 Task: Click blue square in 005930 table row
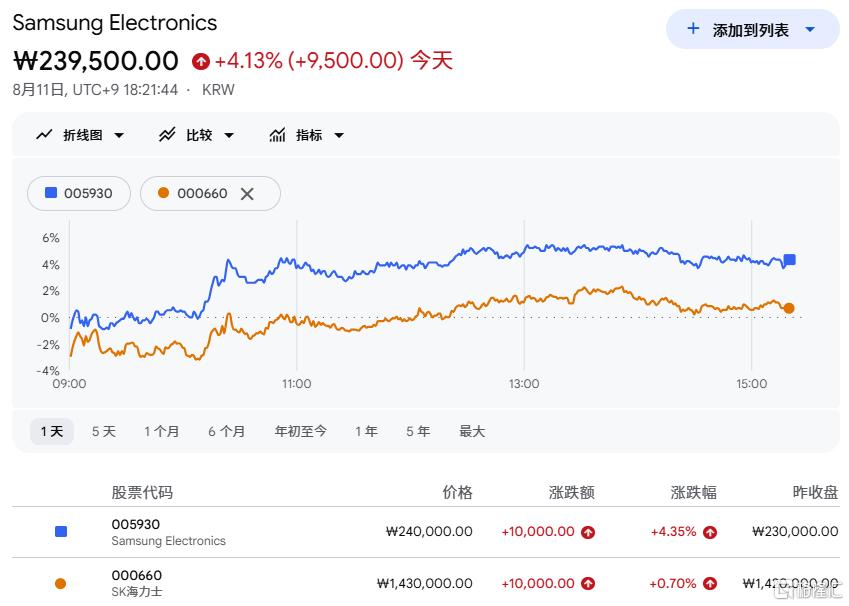click(61, 532)
